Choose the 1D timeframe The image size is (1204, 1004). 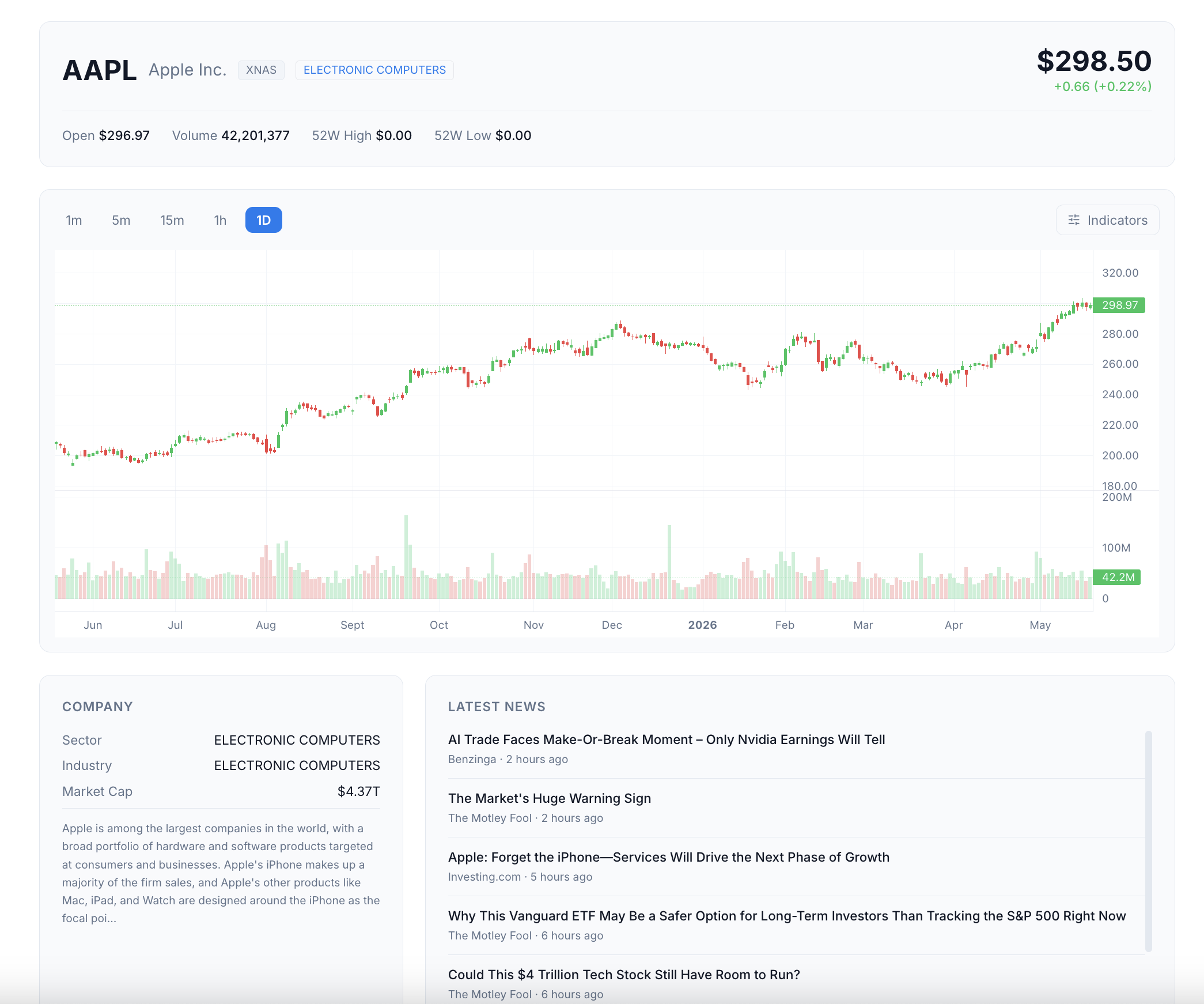pyautogui.click(x=264, y=220)
